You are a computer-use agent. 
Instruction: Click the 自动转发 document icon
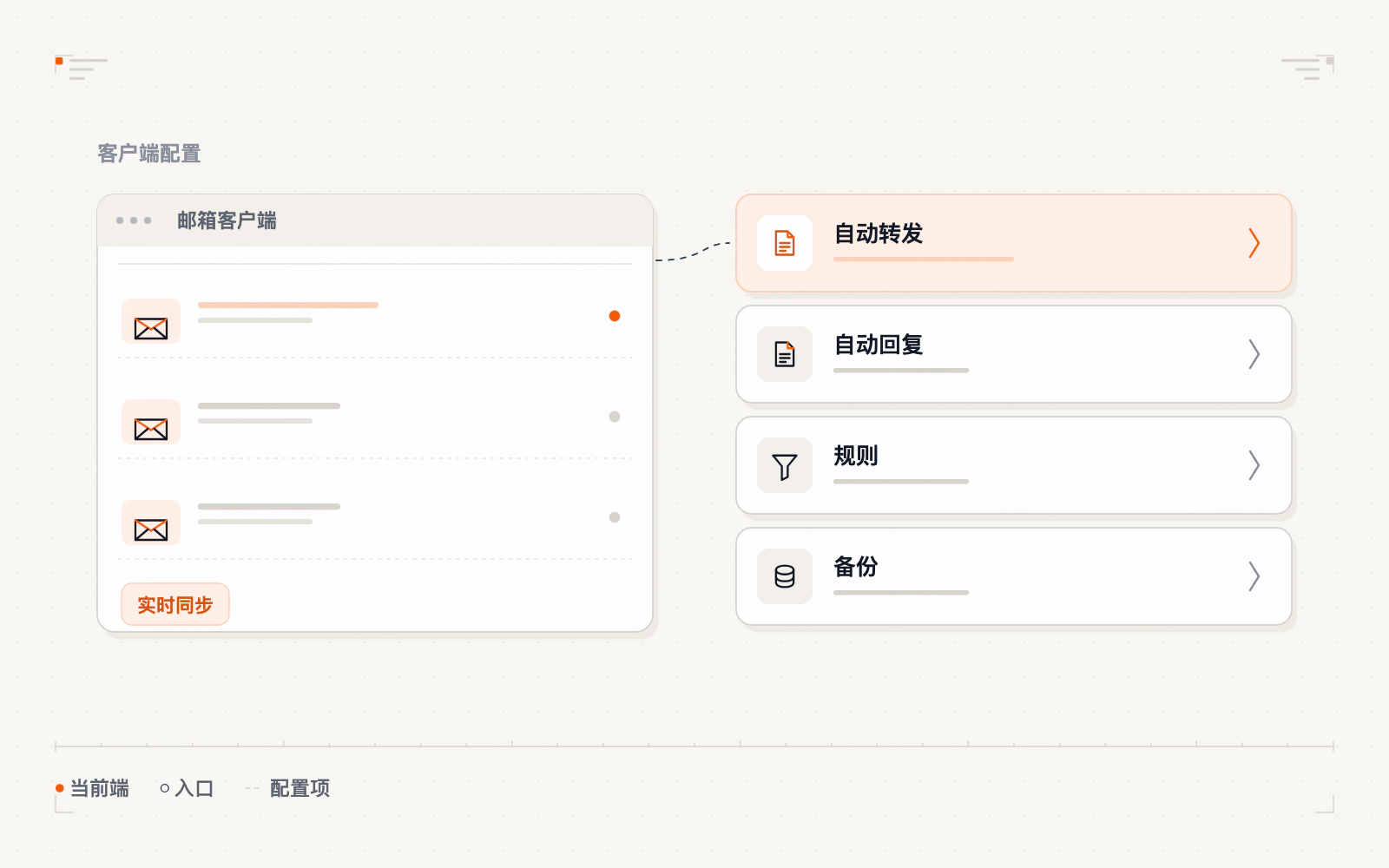(785, 243)
